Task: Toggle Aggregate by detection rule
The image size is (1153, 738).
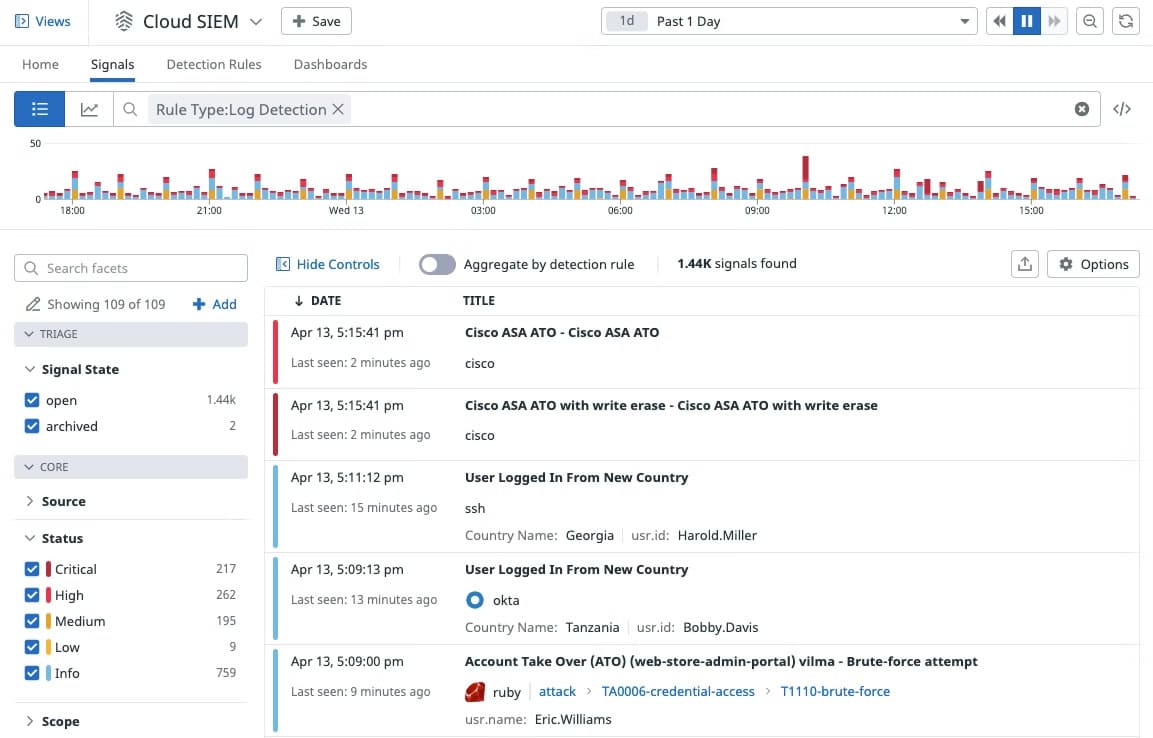Action: tap(437, 264)
